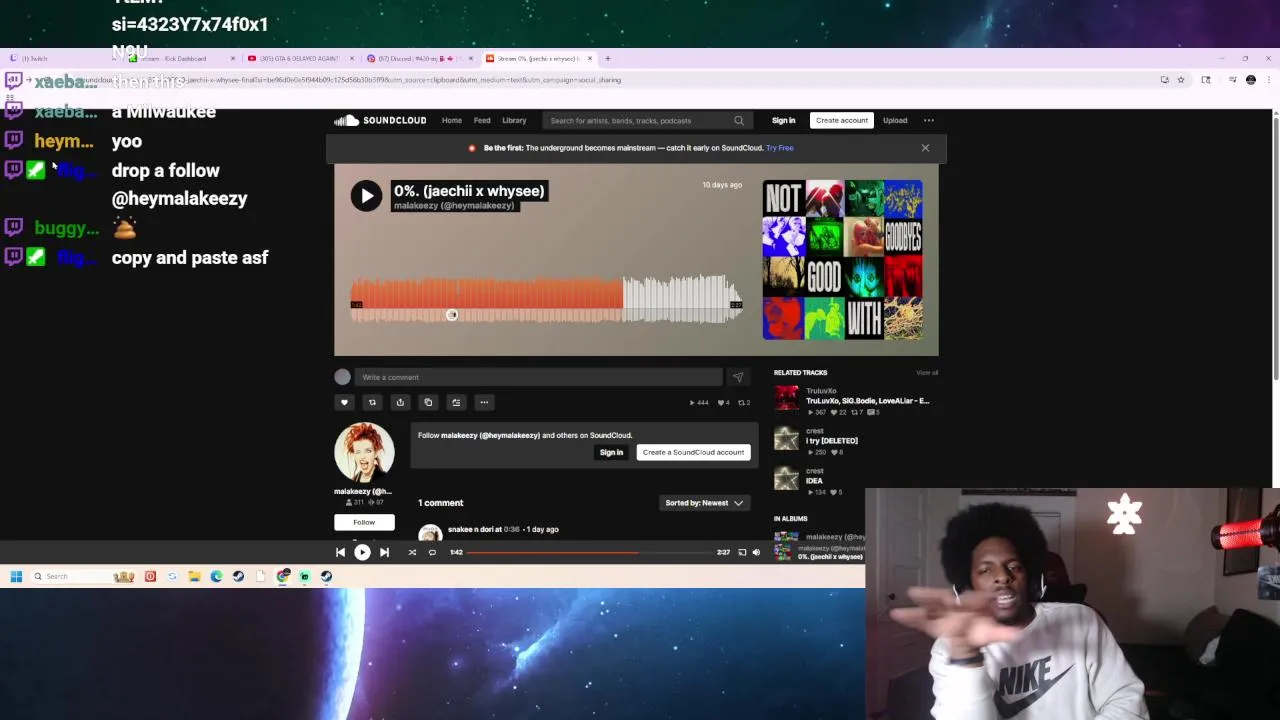This screenshot has height=720, width=1280.
Task: Toggle shuffle in the player bar
Action: pos(412,552)
